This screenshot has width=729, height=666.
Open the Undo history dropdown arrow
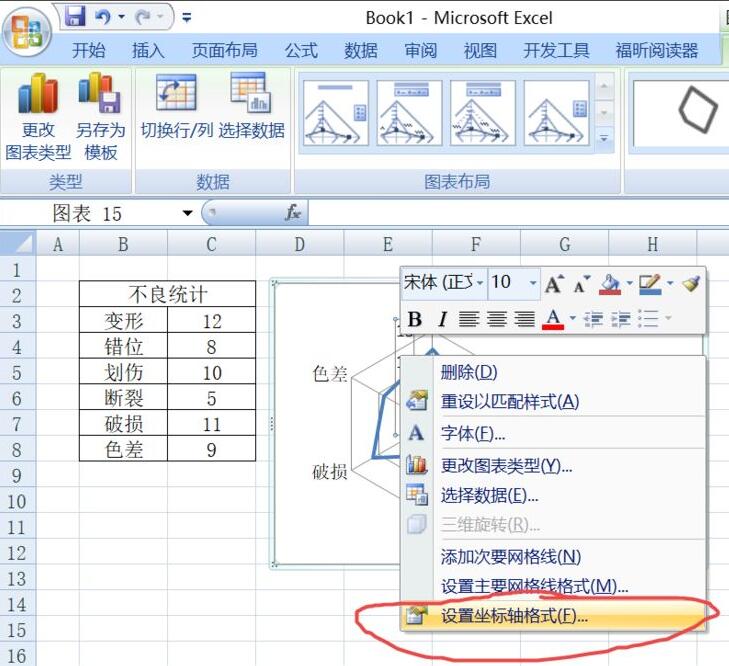tap(121, 17)
